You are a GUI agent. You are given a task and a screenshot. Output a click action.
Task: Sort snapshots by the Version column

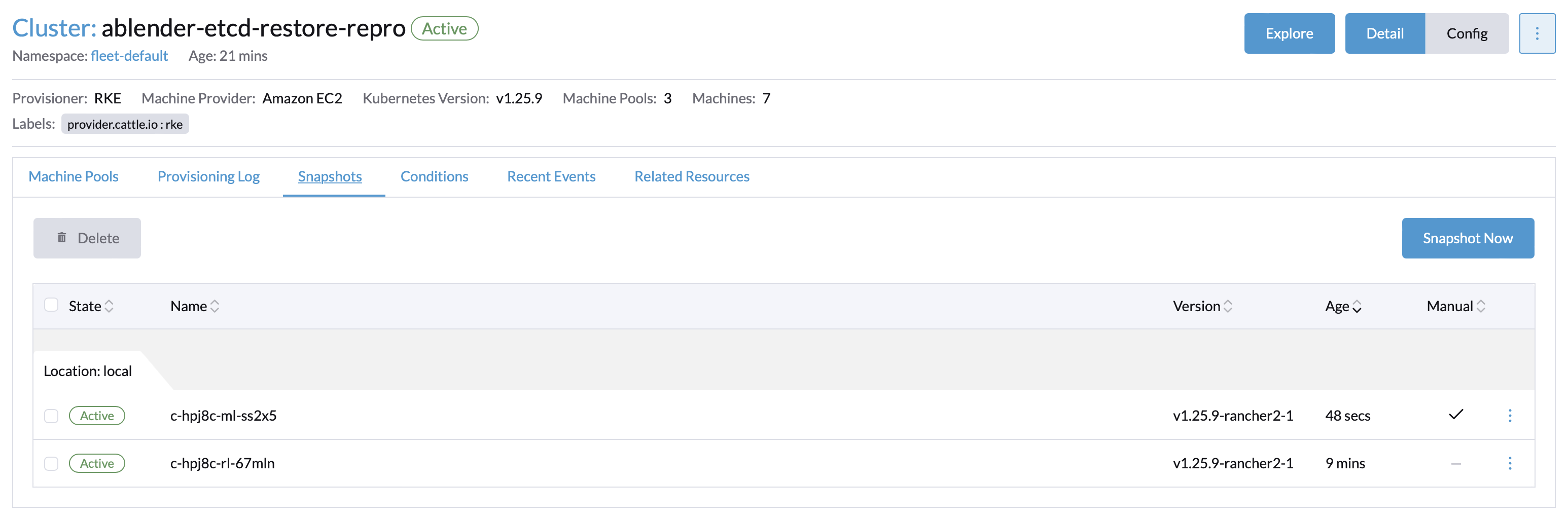(x=1228, y=306)
